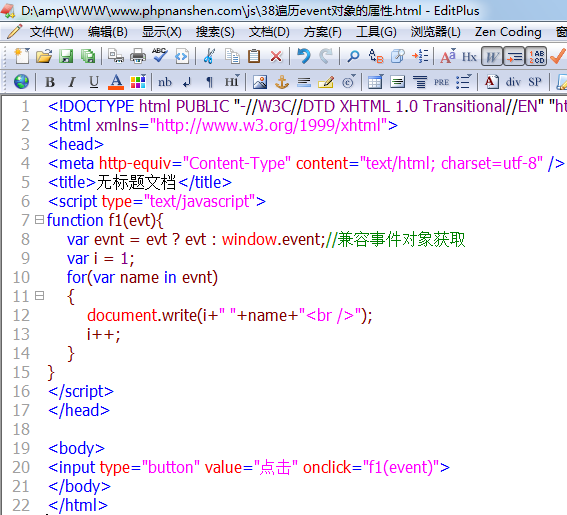Collapse the fold at line 11
The width and height of the screenshot is (567, 515).
(x=39, y=296)
